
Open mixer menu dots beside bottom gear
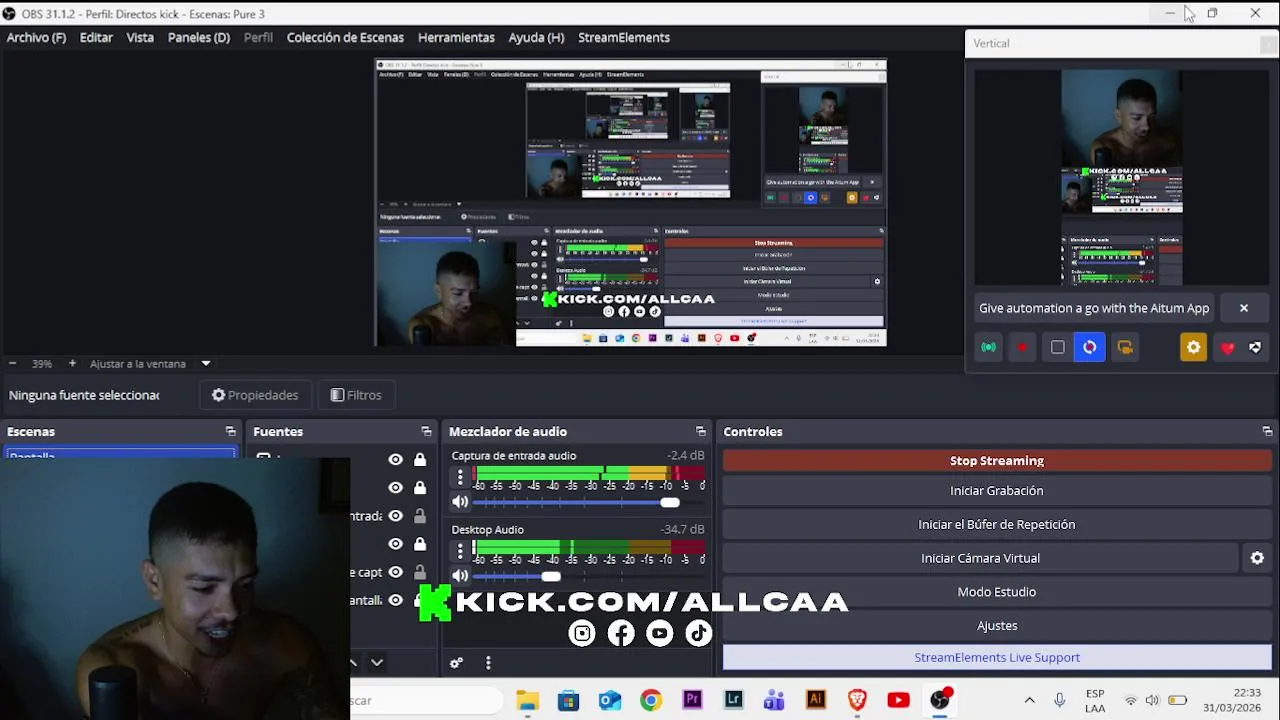click(488, 662)
